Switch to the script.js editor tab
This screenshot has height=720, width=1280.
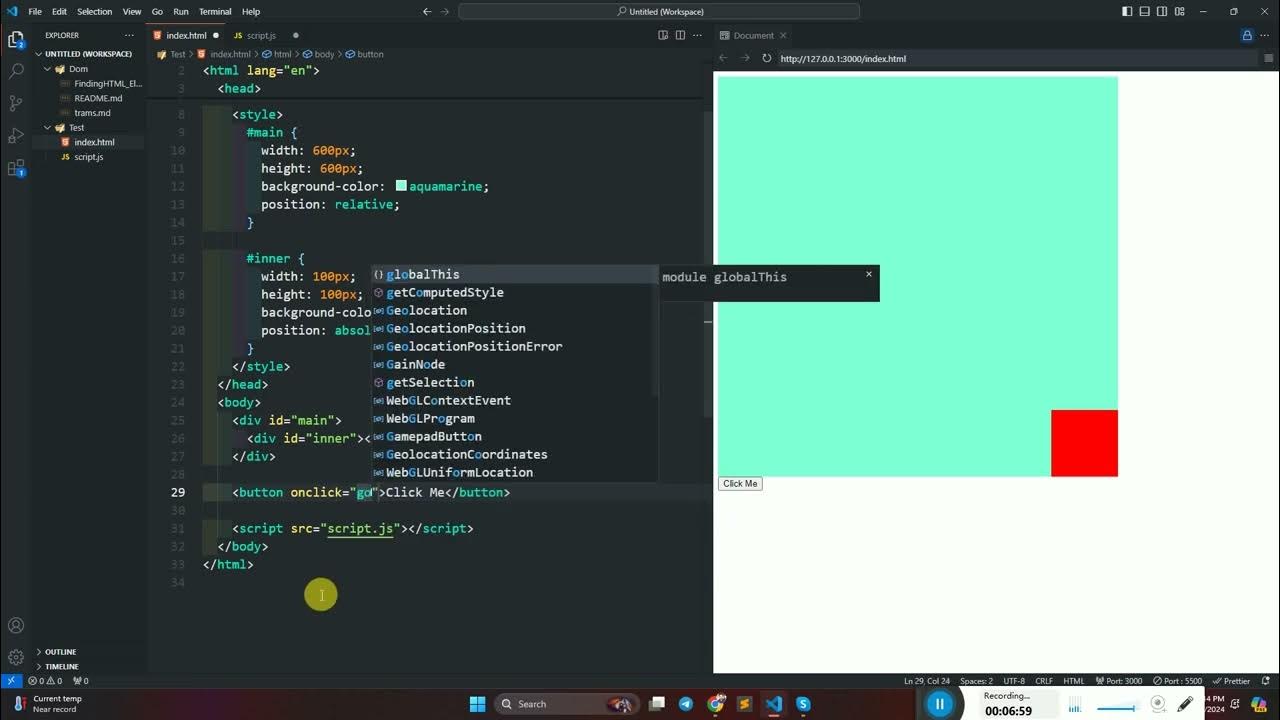tap(261, 35)
